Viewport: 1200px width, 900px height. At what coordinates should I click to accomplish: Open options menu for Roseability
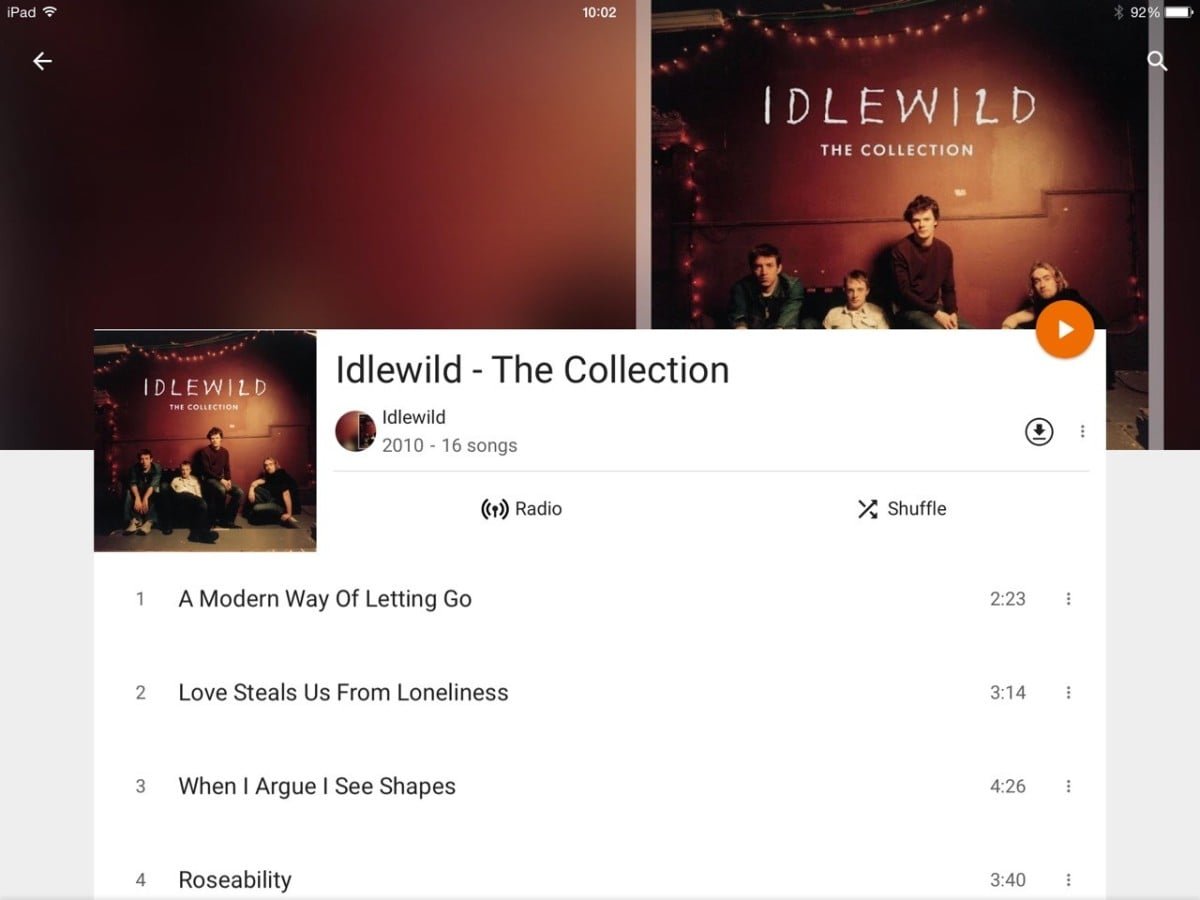click(1068, 880)
